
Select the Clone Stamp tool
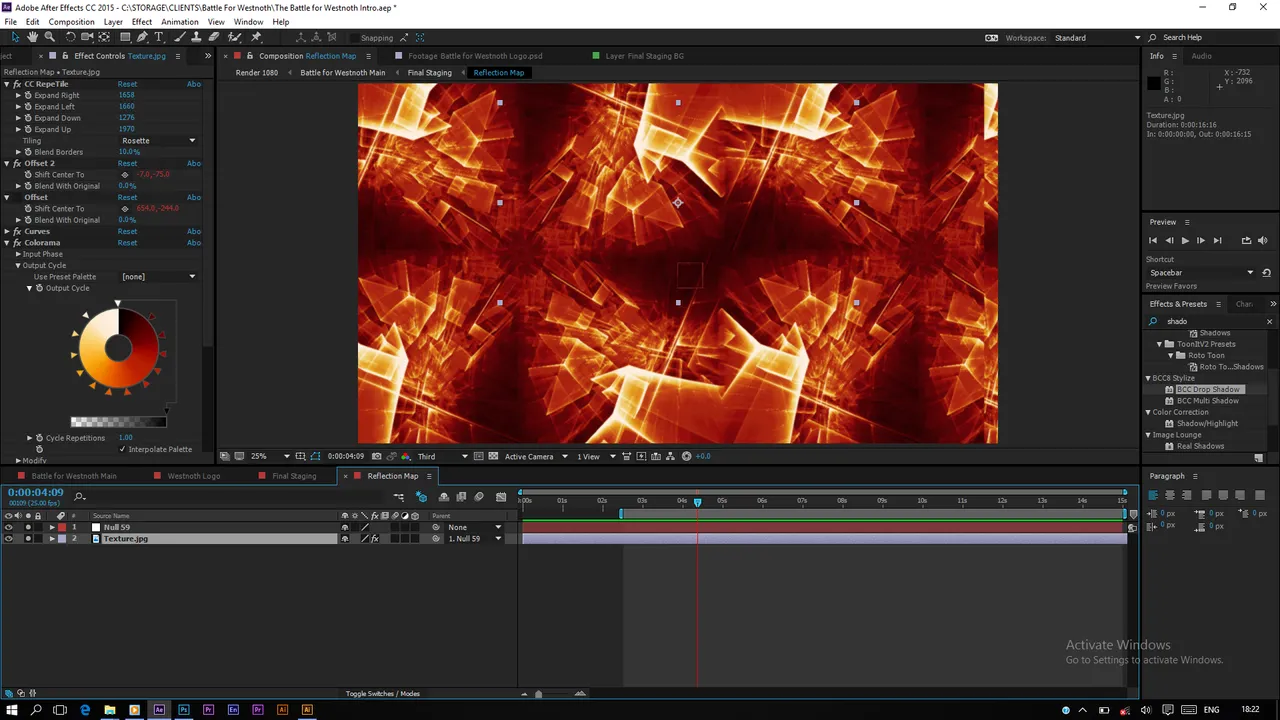[197, 37]
